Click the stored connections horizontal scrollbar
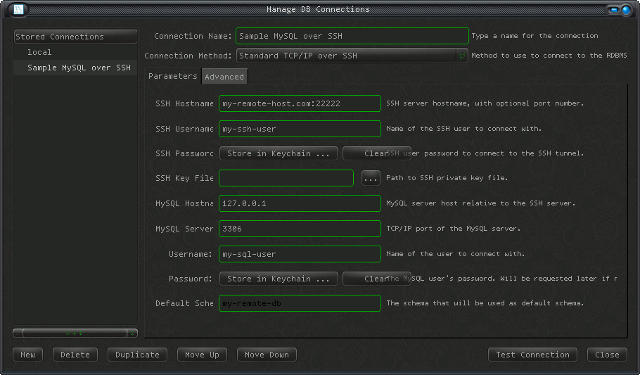Screen dimensions: 640x375 [75, 333]
